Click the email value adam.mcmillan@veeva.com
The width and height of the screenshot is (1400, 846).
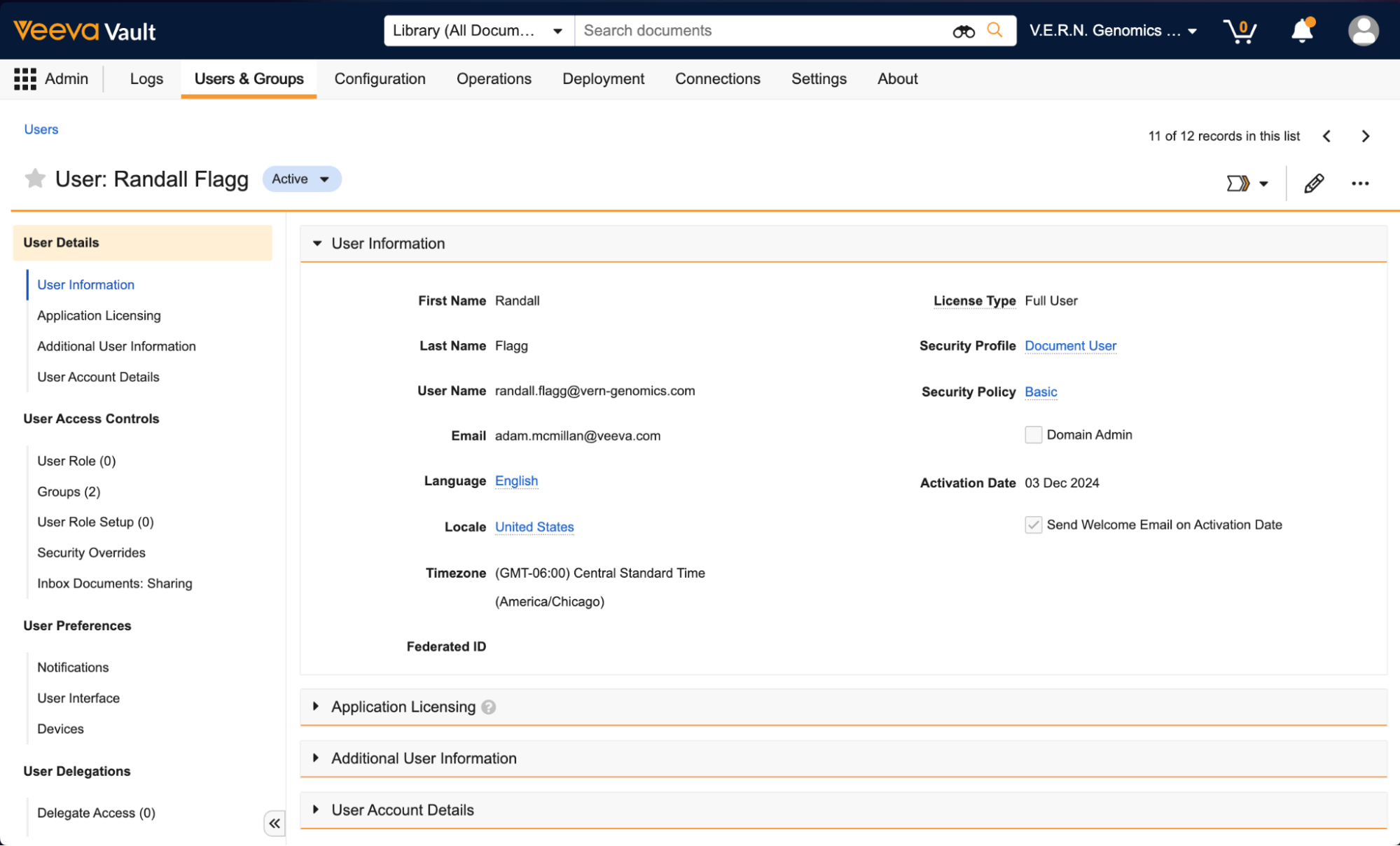click(x=577, y=436)
